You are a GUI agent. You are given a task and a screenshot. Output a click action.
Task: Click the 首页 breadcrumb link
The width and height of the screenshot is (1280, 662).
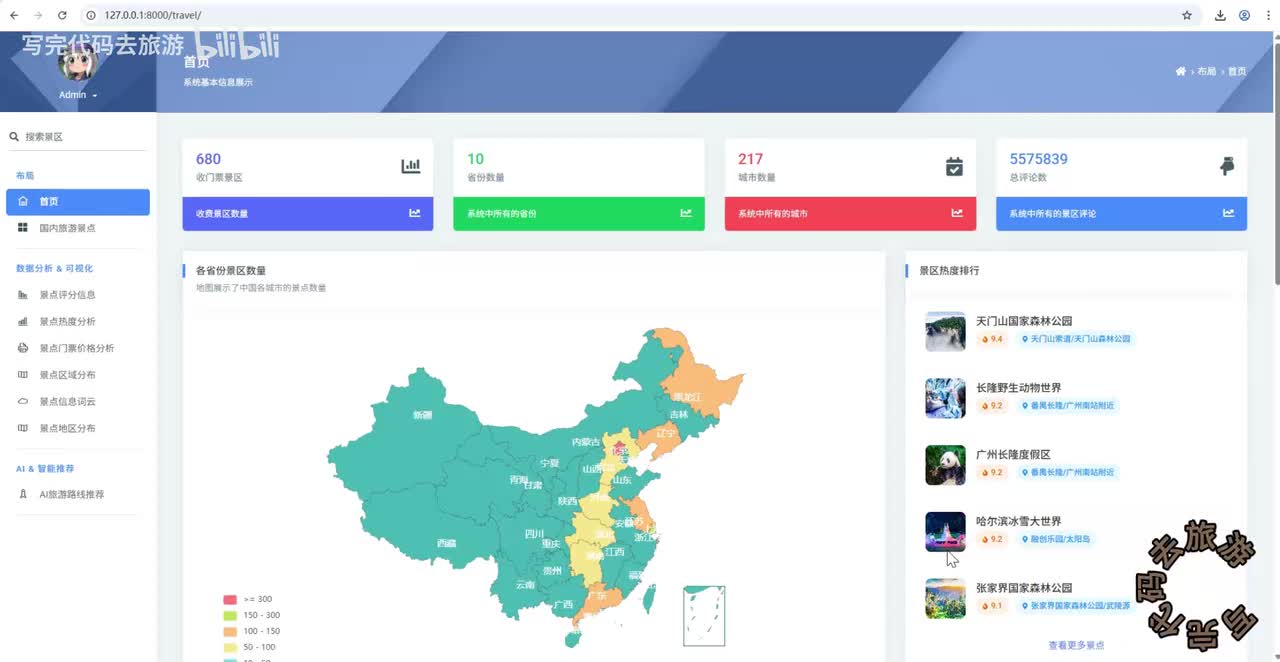pyautogui.click(x=1237, y=71)
